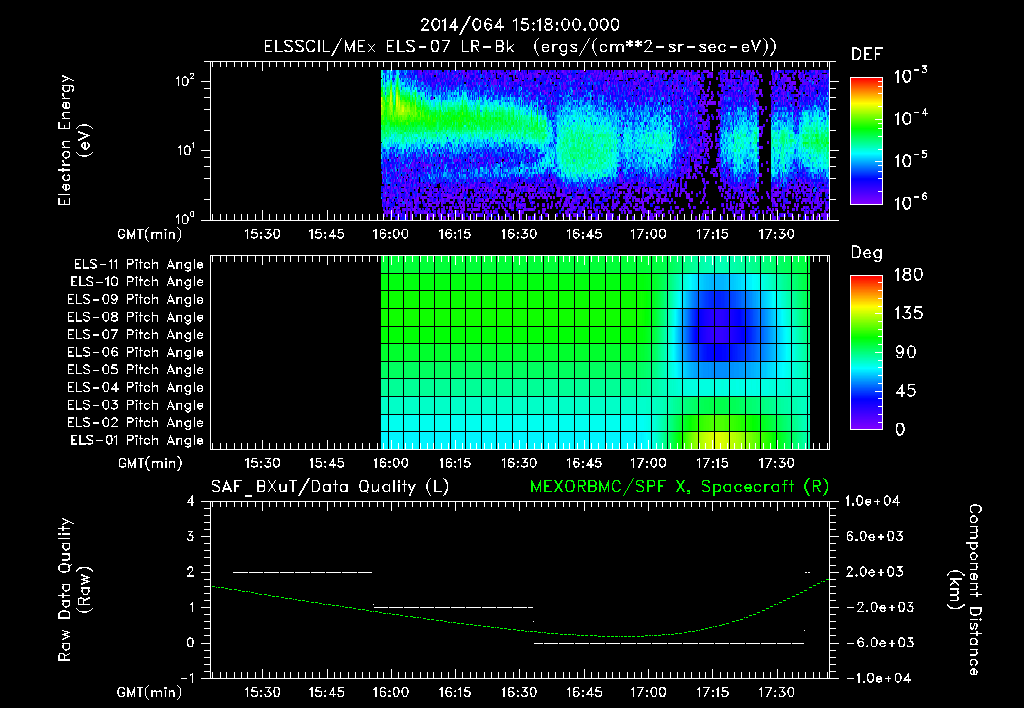The width and height of the screenshot is (1024, 708).
Task: Click GMT(min) label under the energy spectrogram
Action: tap(150, 234)
